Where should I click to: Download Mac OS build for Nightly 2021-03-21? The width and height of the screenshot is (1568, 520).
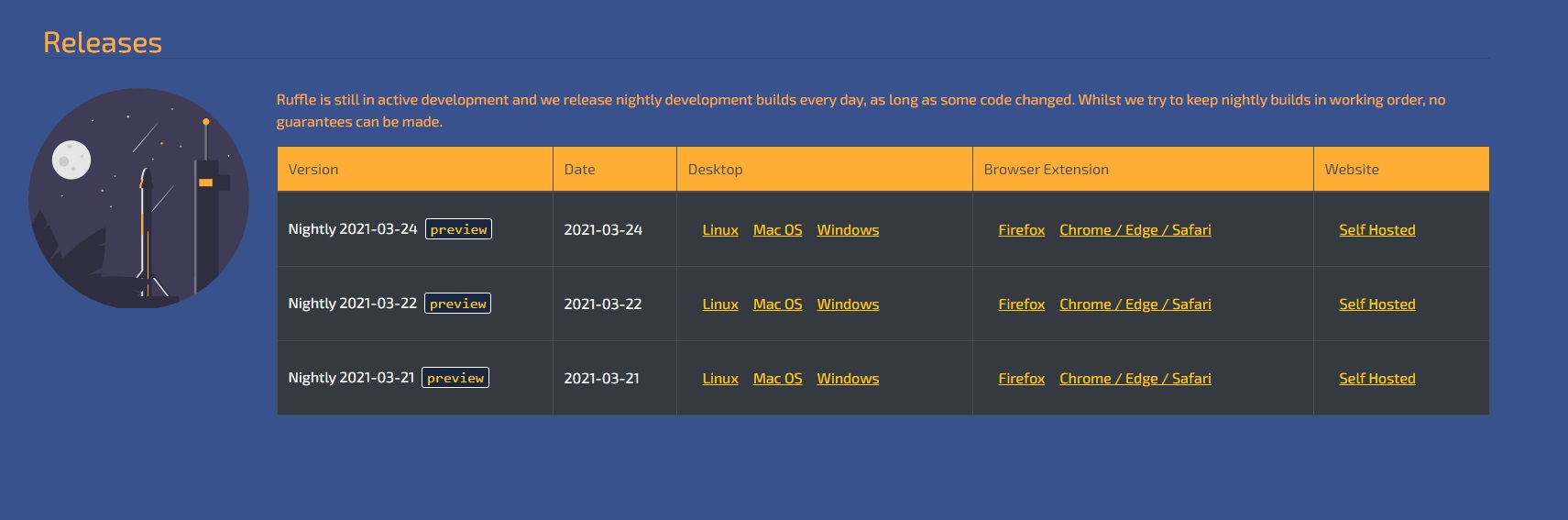[777, 379]
